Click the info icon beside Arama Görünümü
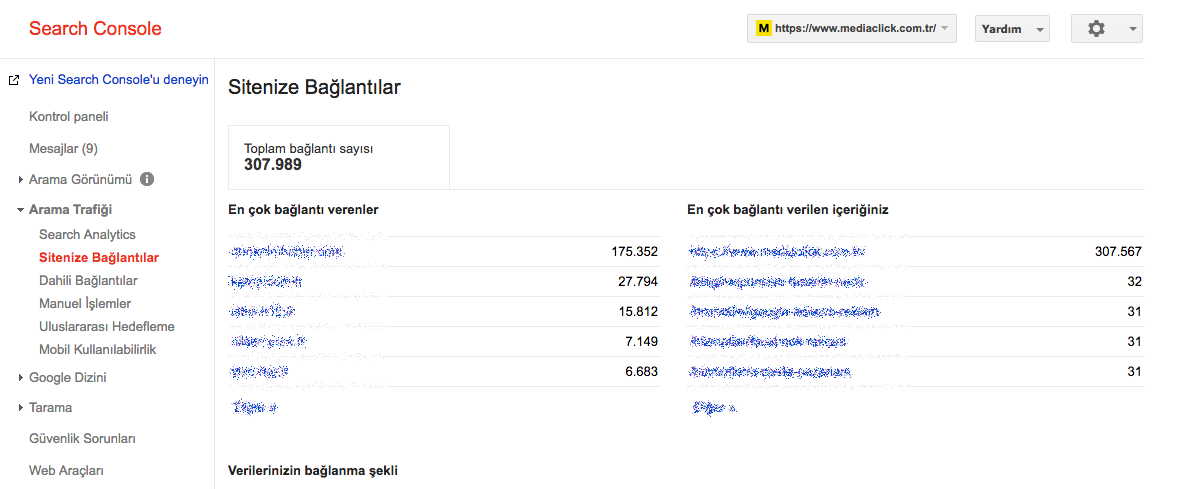The image size is (1177, 489). [147, 180]
